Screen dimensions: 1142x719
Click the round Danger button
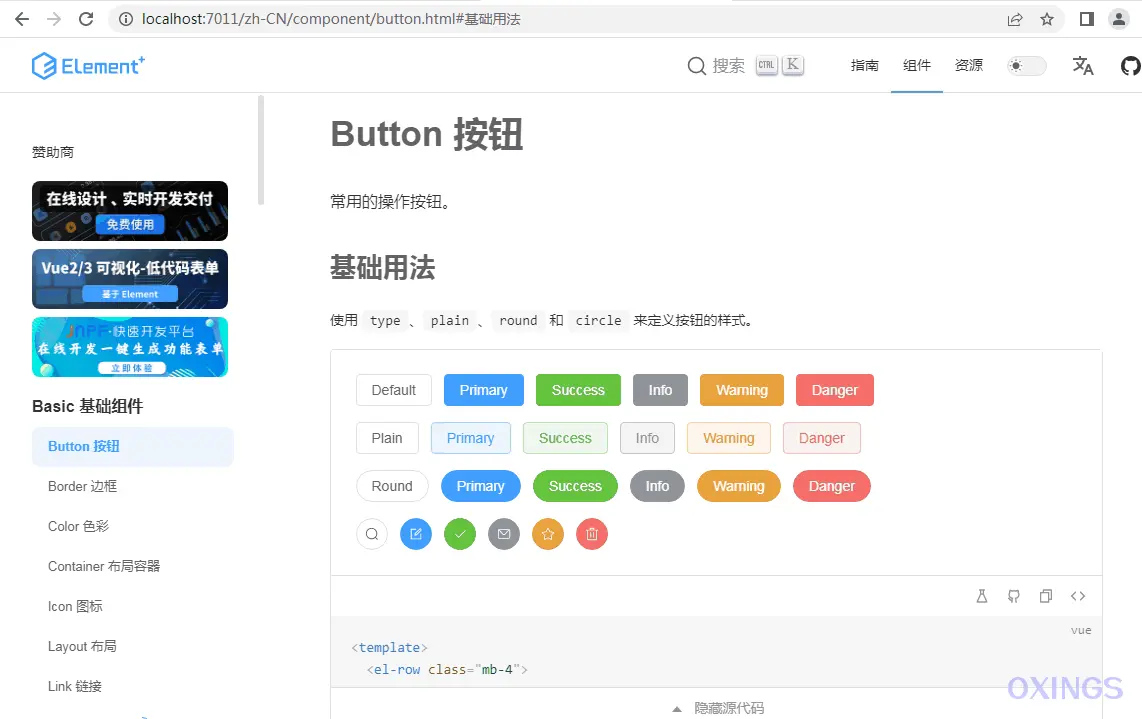tap(832, 486)
